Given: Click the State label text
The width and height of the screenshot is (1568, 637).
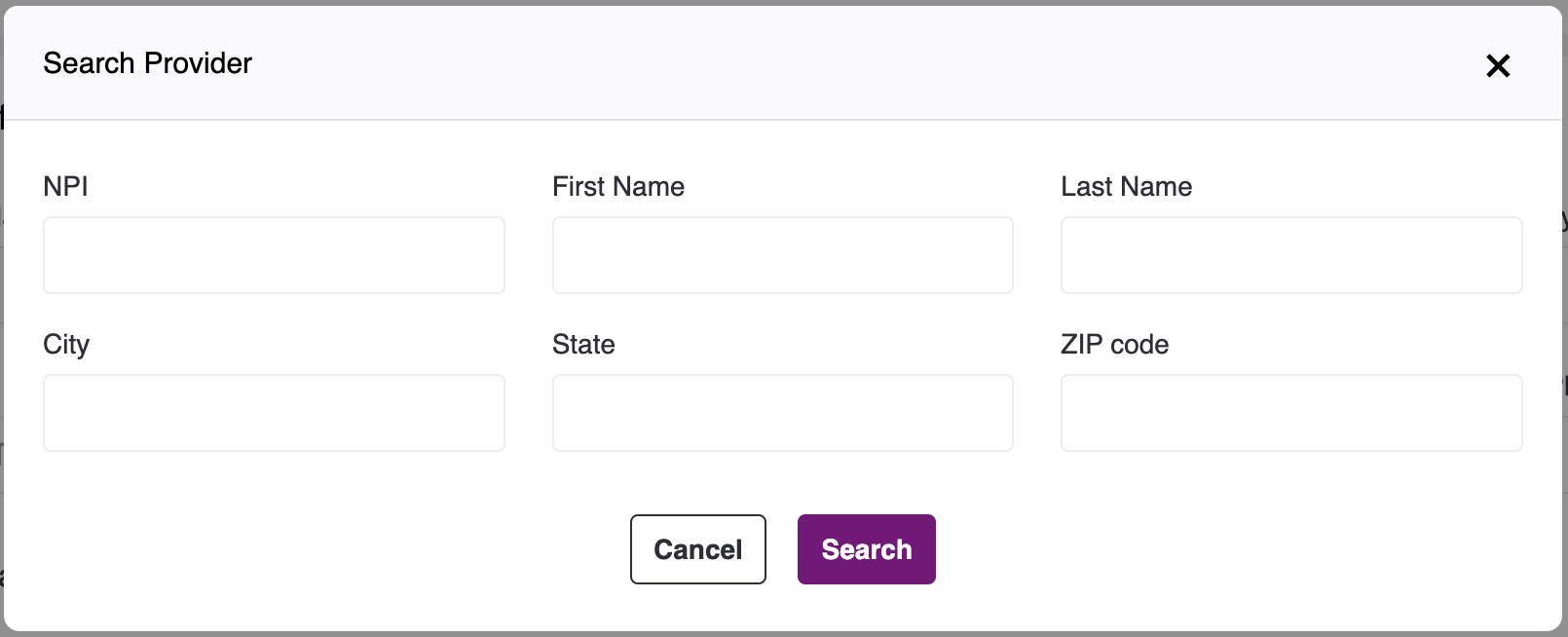Looking at the screenshot, I should pyautogui.click(x=583, y=344).
